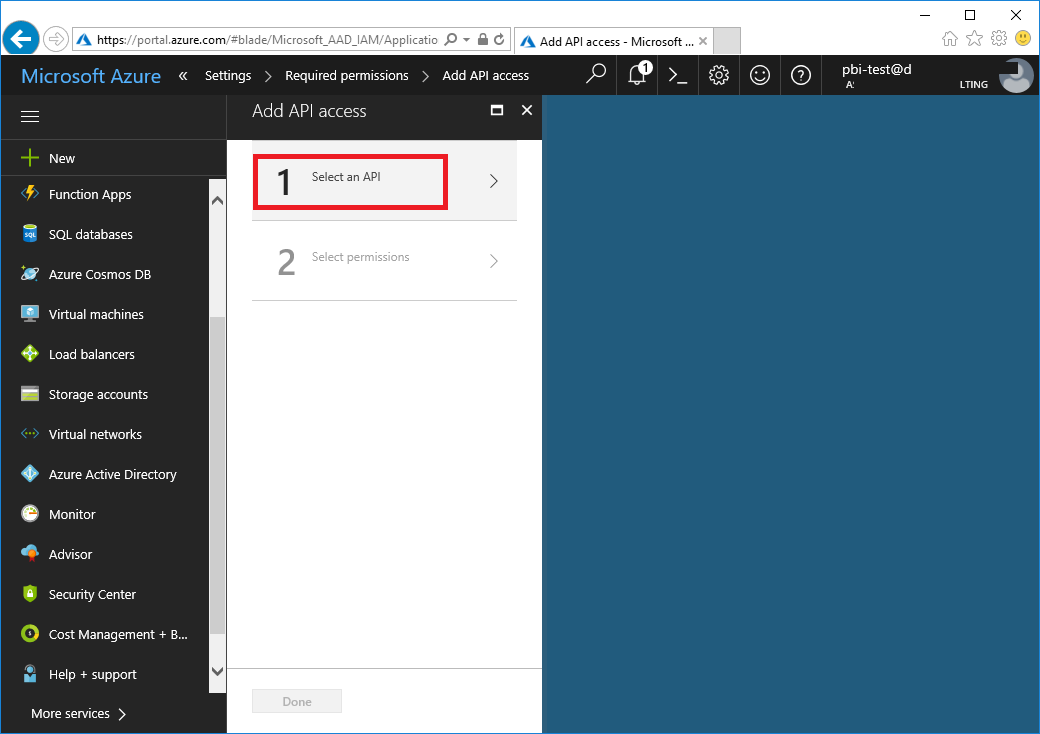Click the browser smiley feedback icon
Image resolution: width=1040 pixels, height=734 pixels.
1023,38
